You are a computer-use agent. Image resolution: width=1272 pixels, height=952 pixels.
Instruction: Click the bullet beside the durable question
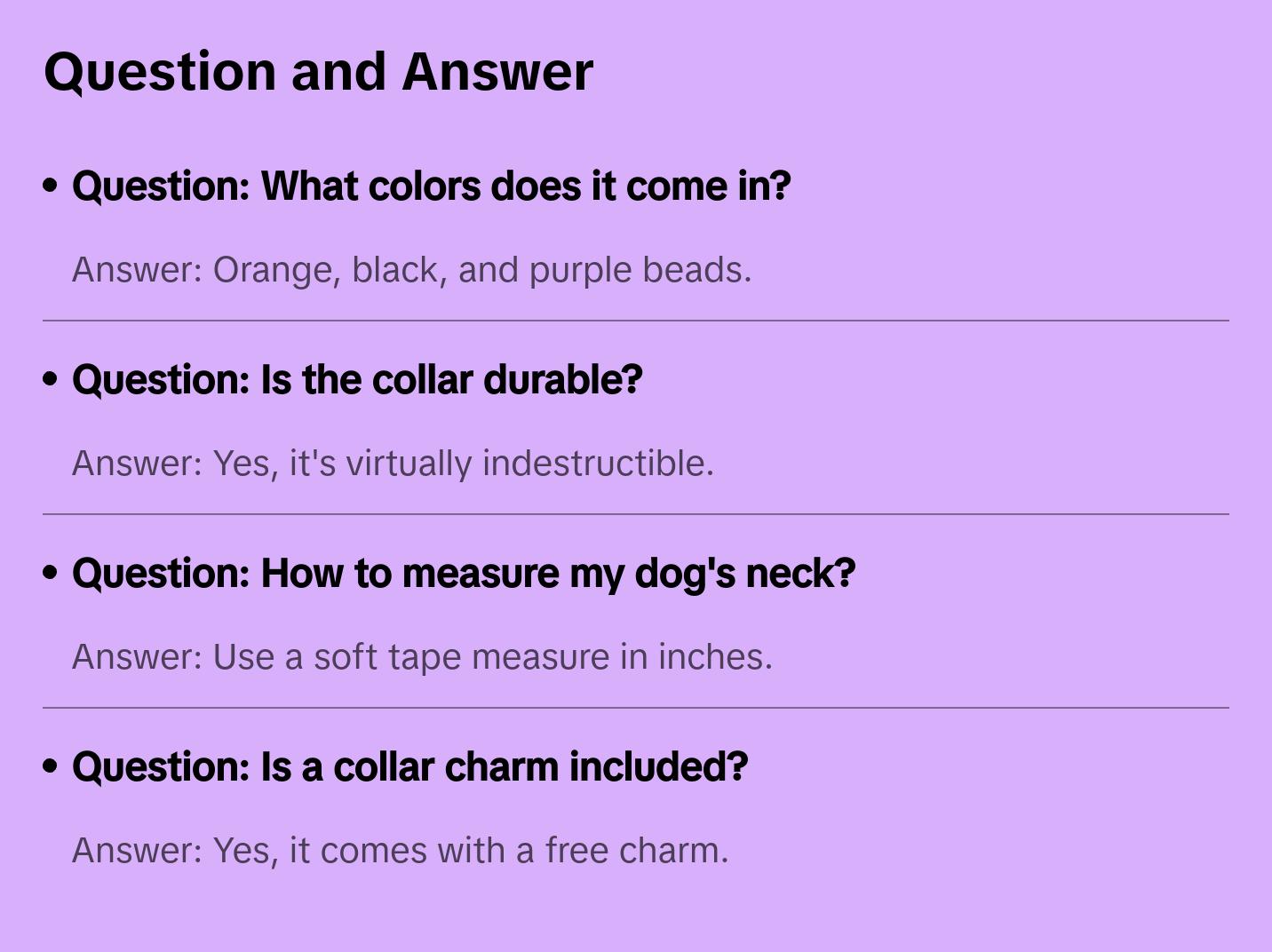click(x=51, y=379)
